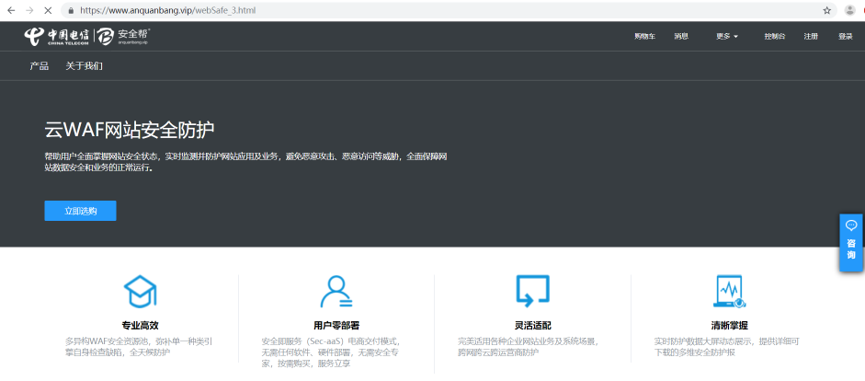The height and width of the screenshot is (381, 865).
Task: Click the 灵活适配 screen arrow icon
Action: click(x=532, y=291)
